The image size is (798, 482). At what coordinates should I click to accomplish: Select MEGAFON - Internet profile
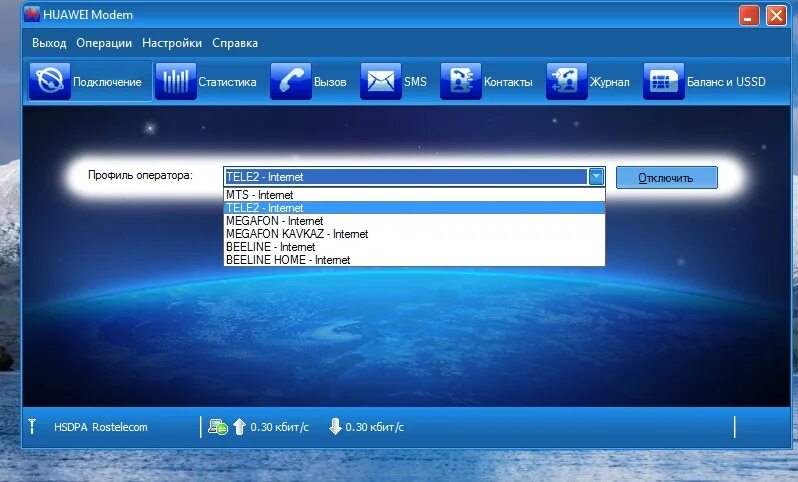pyautogui.click(x=414, y=221)
